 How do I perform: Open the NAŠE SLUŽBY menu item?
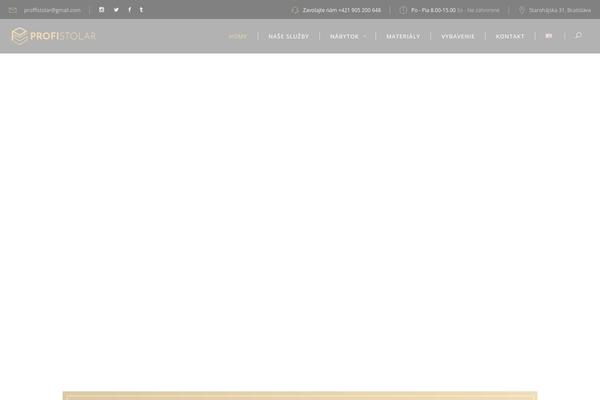(289, 36)
